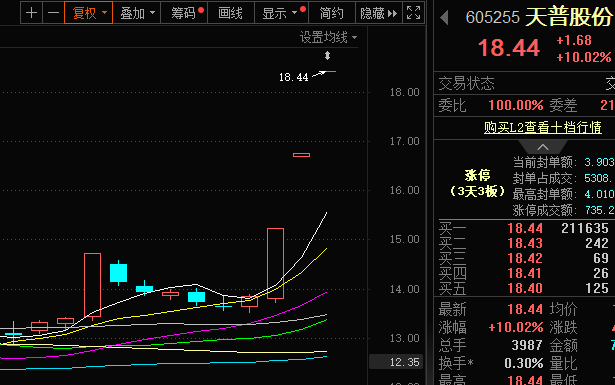Click the cyan candlestick near 14.00 level
This screenshot has width=615, height=385.
(x=144, y=289)
